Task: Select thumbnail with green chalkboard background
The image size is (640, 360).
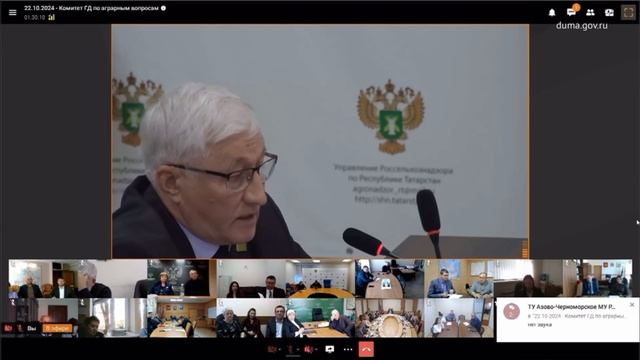Action: [x=320, y=318]
